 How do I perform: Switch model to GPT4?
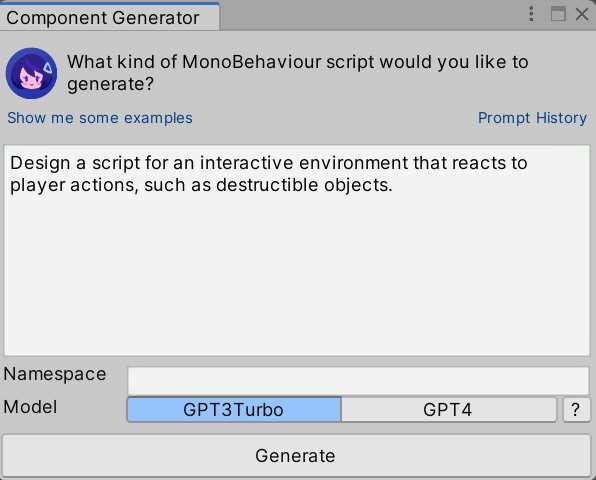[449, 409]
